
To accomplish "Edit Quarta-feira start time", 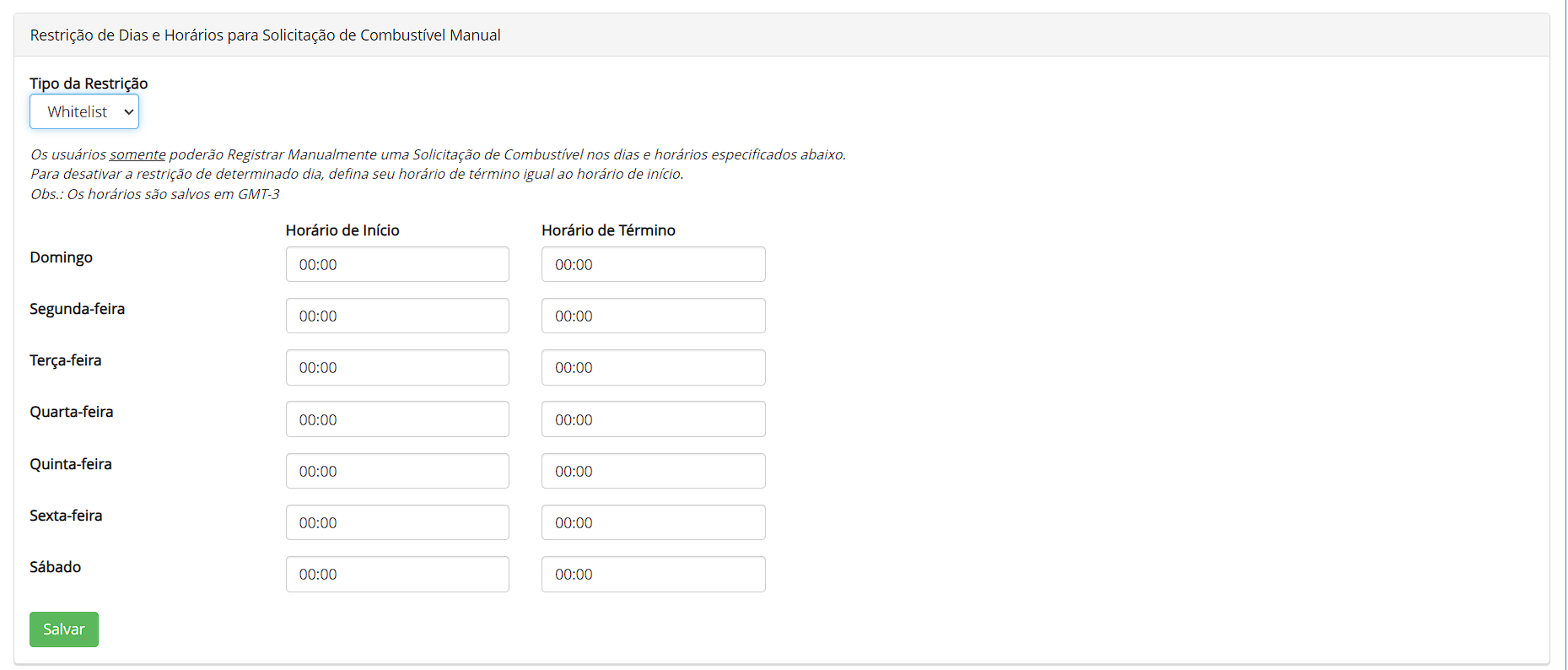I will coord(397,419).
